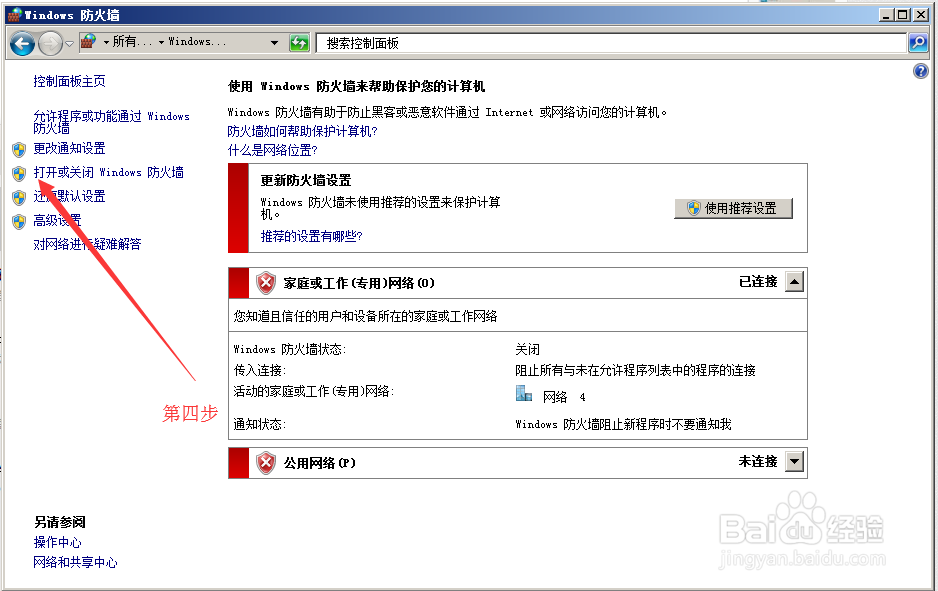Expand the dropdown arrow before 所有...
The height and width of the screenshot is (591, 938).
point(106,42)
